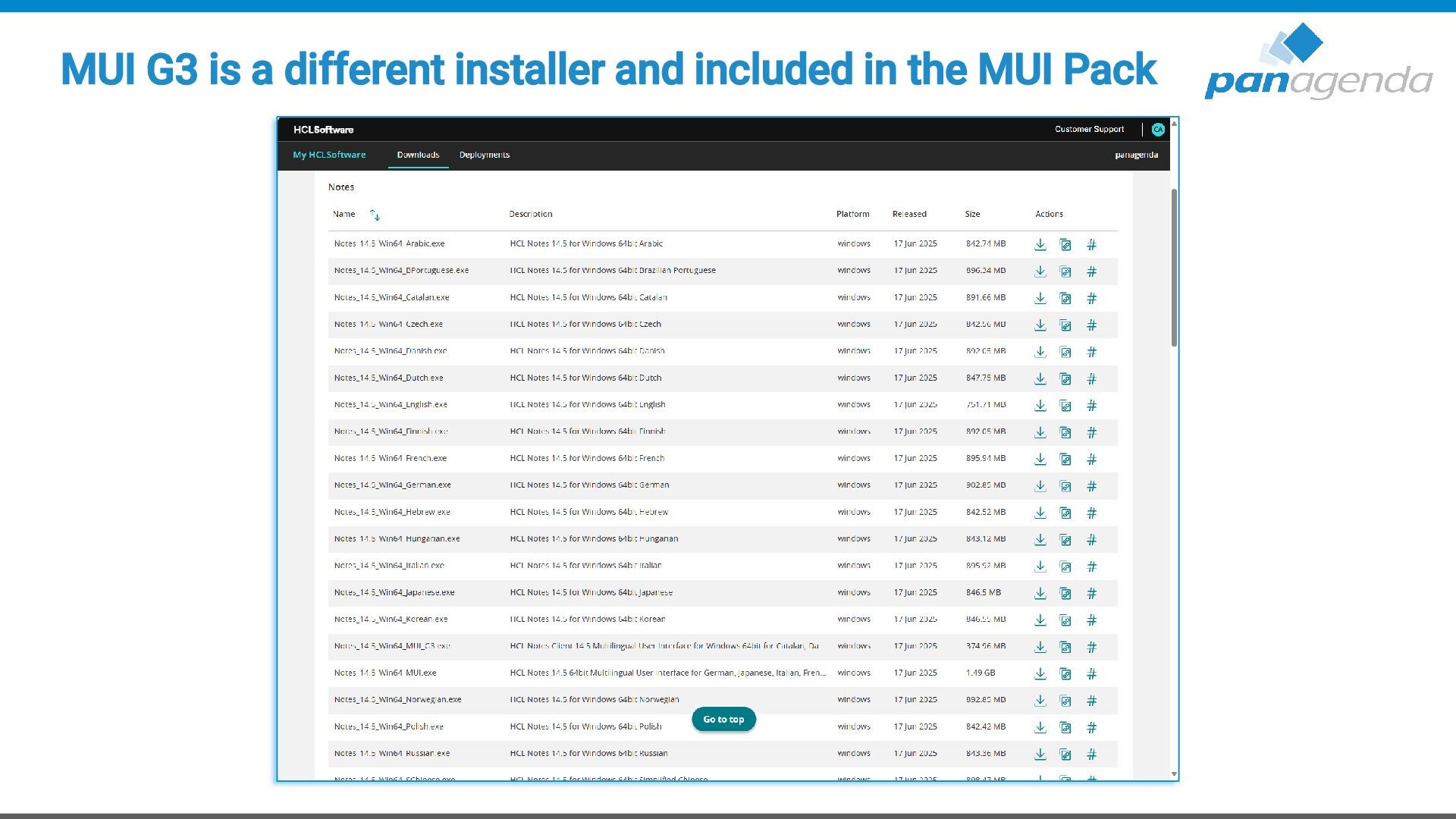The height and width of the screenshot is (819, 1456).
Task: Copy link icon for Dutch Notes installer
Action: click(x=1065, y=378)
